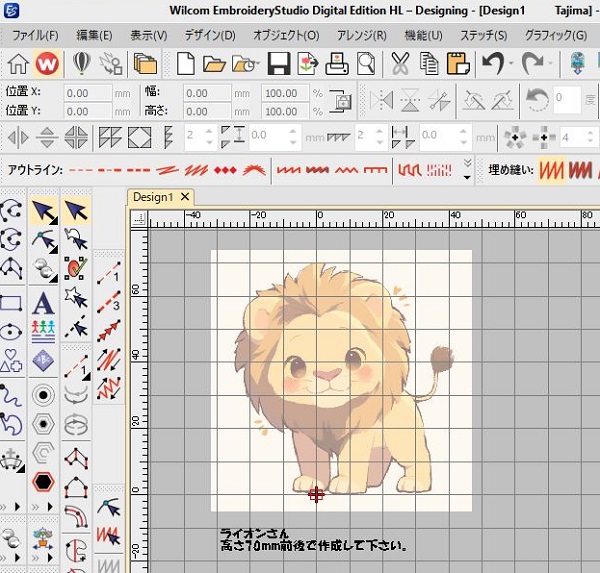
Task: Toggle the proportional scaling lock icon
Action: (x=340, y=101)
